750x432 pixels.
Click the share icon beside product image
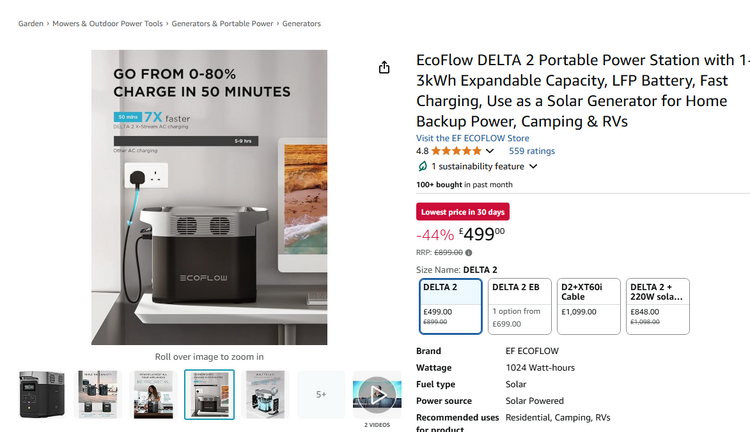(x=384, y=67)
